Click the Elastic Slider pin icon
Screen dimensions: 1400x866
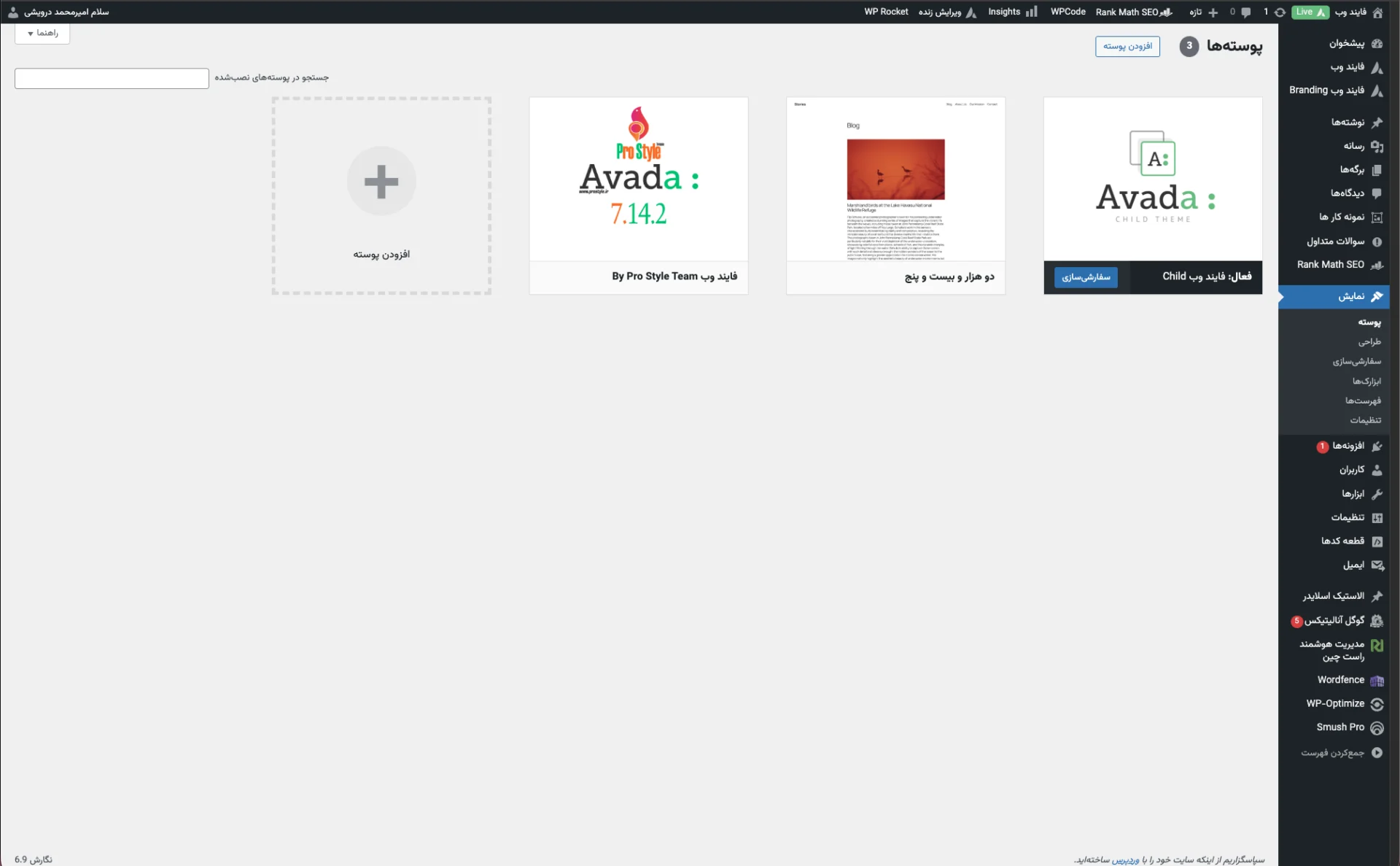click(x=1377, y=596)
